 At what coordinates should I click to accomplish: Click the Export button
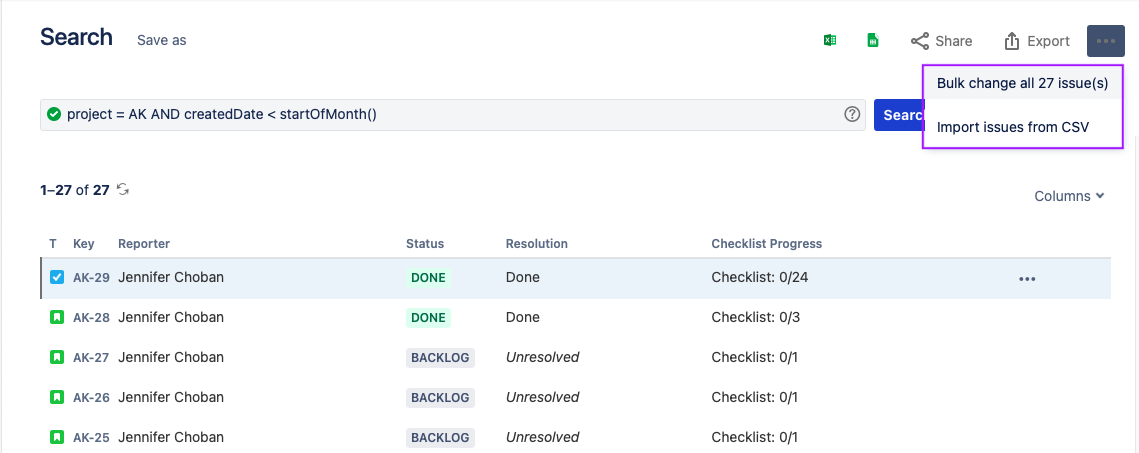click(1036, 41)
